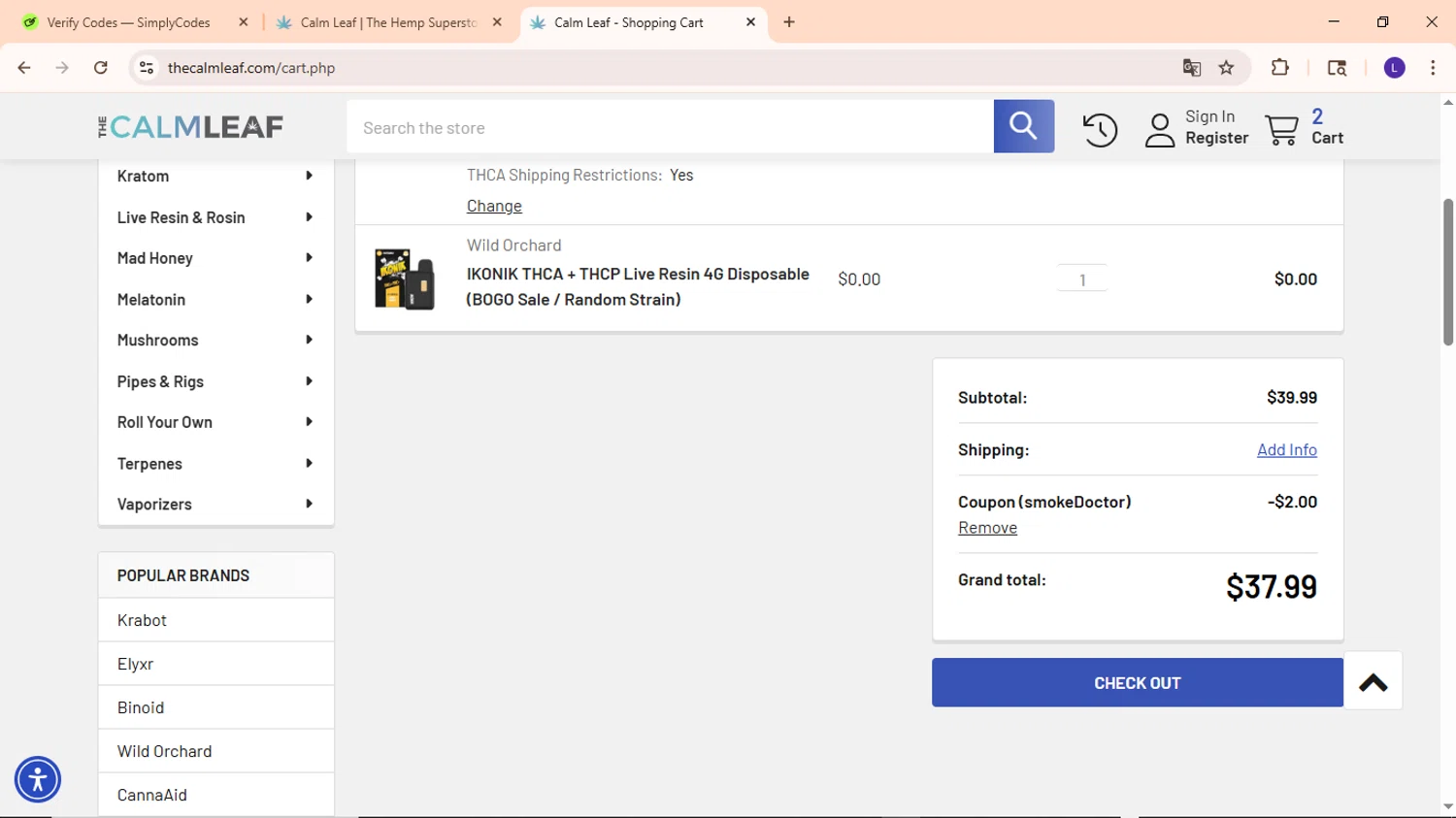Click the back-to-top arrow button

tap(1373, 682)
